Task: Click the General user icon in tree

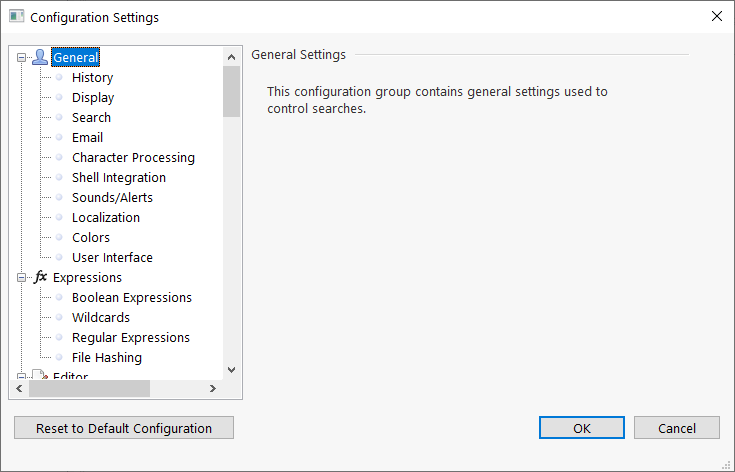Action: 40,57
